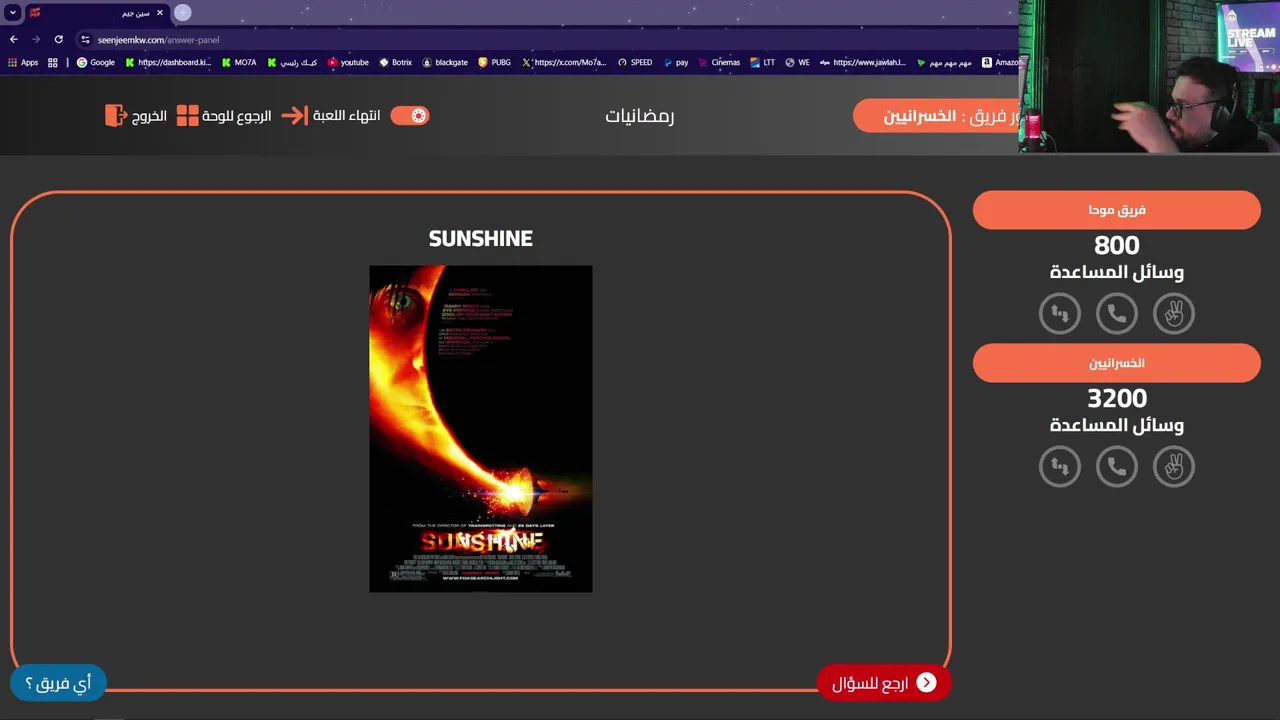This screenshot has width=1280, height=720.
Task: Click the browser forward arrow
Action: [36, 39]
